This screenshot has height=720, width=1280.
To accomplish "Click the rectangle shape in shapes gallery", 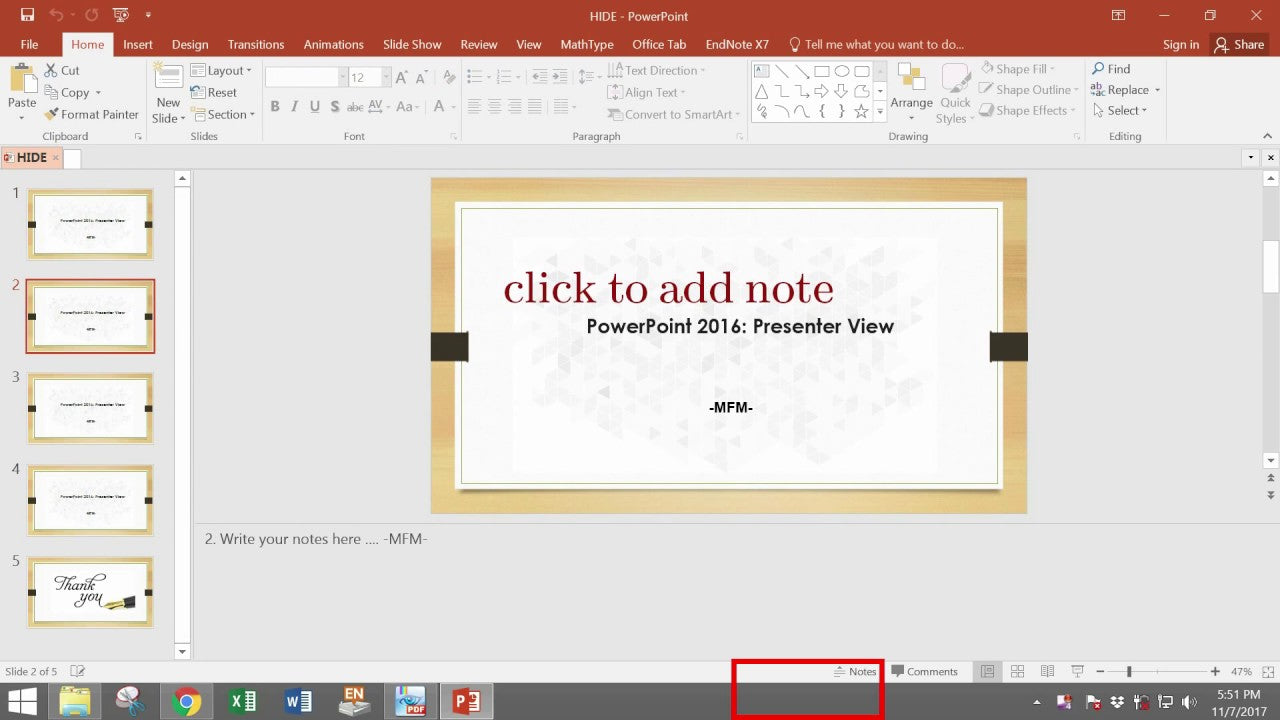I will tap(821, 71).
